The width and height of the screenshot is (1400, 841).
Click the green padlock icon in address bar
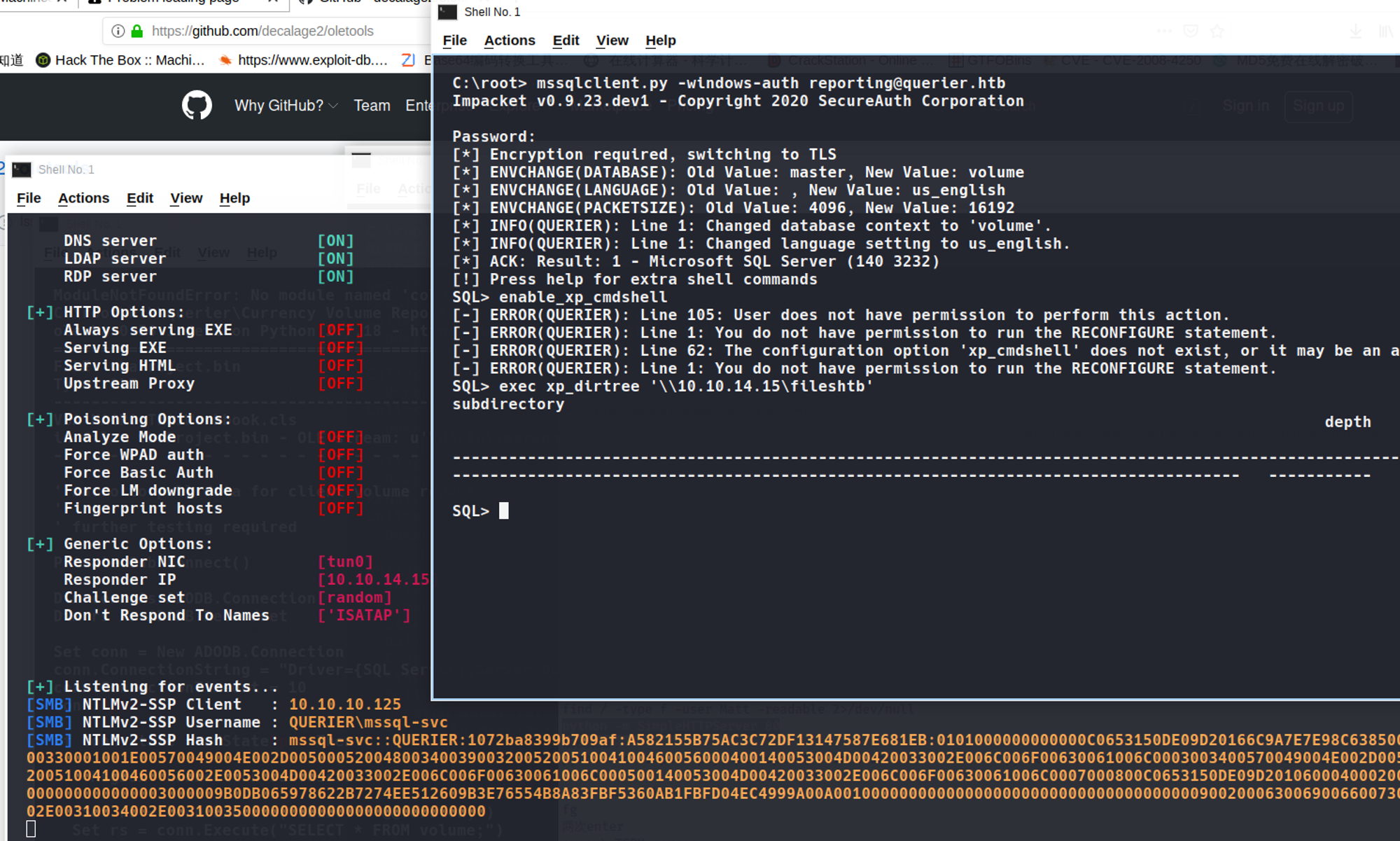click(x=137, y=31)
